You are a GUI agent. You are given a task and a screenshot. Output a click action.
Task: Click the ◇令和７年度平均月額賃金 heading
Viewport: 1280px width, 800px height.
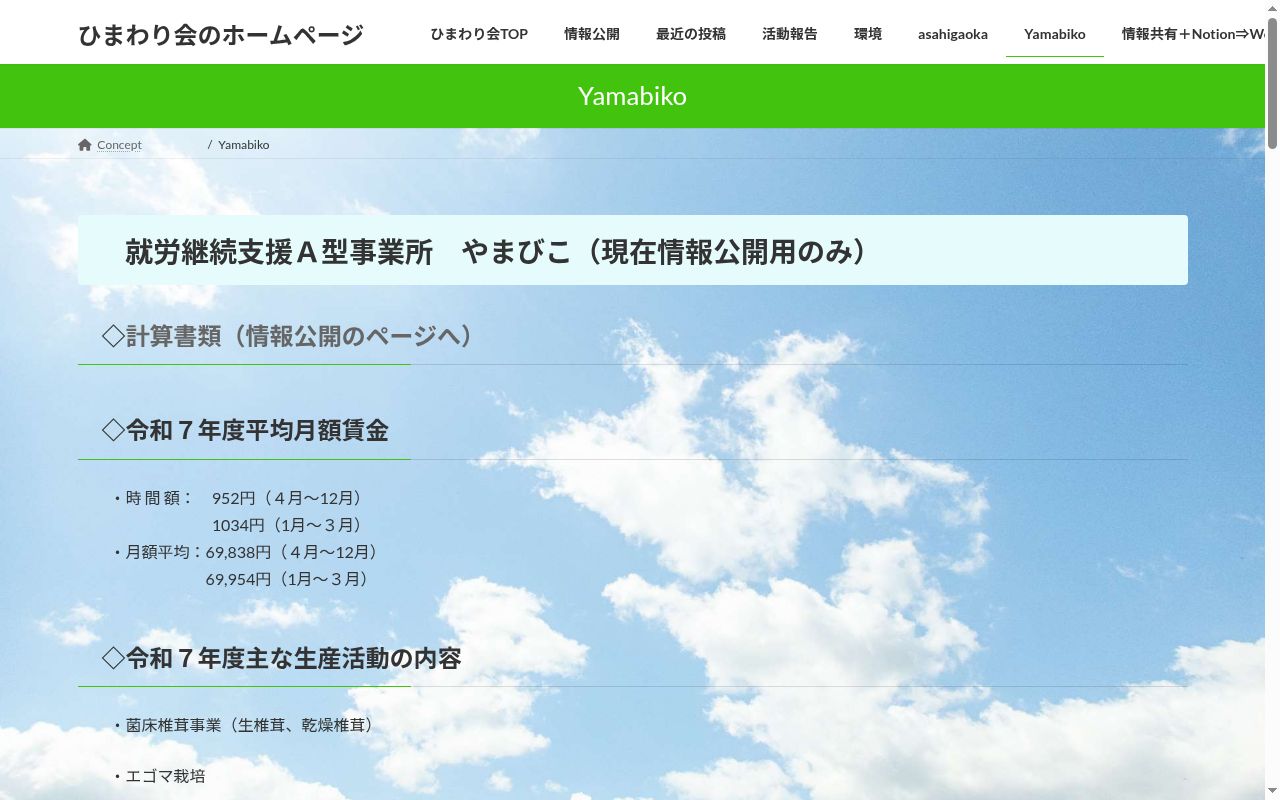click(x=245, y=430)
